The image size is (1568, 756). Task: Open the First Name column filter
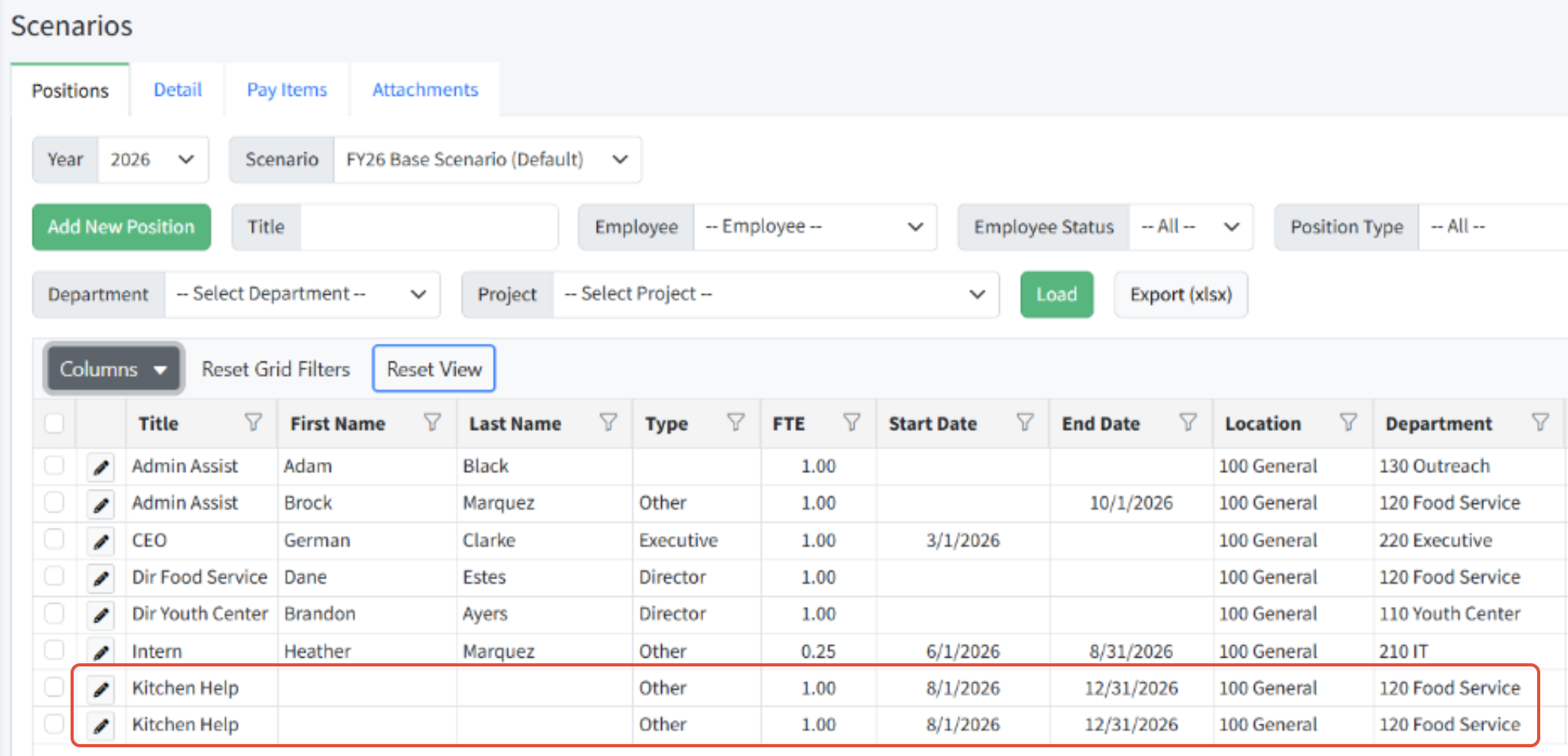click(433, 422)
